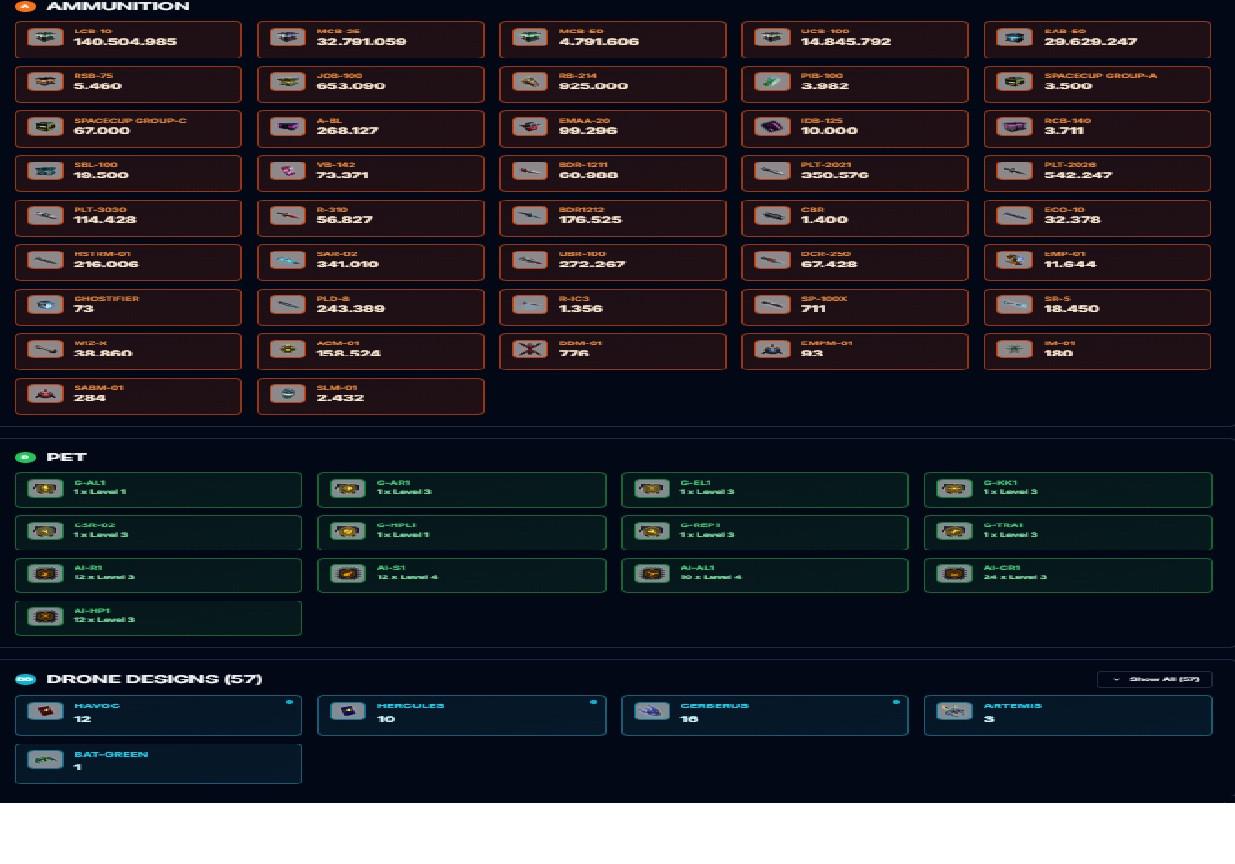Open the Artemis drone design card

(1068, 715)
